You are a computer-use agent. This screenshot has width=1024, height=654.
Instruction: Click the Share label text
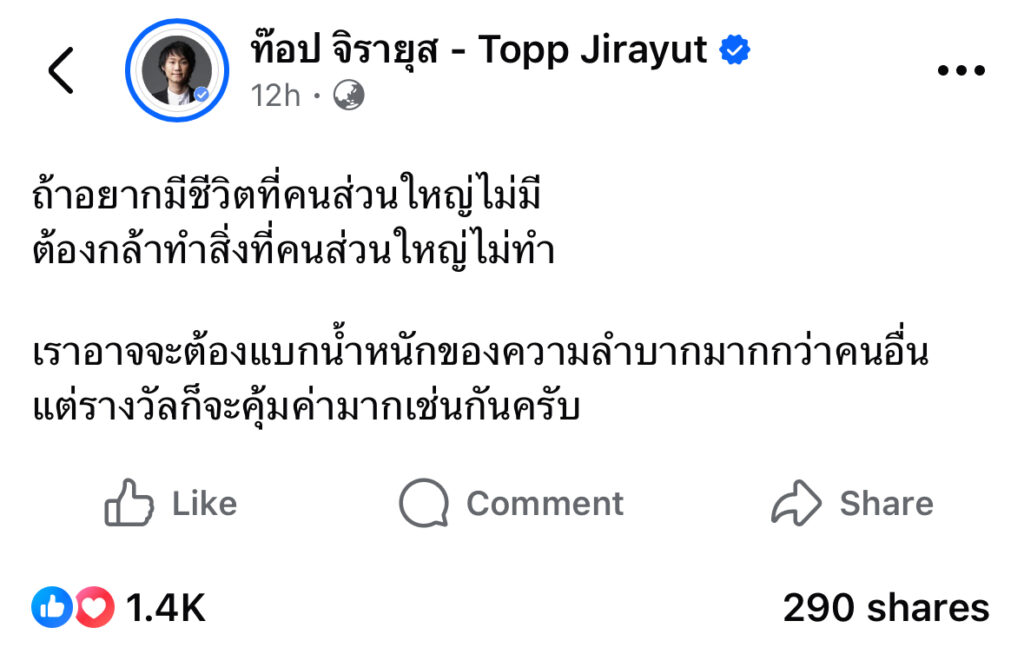pos(887,504)
